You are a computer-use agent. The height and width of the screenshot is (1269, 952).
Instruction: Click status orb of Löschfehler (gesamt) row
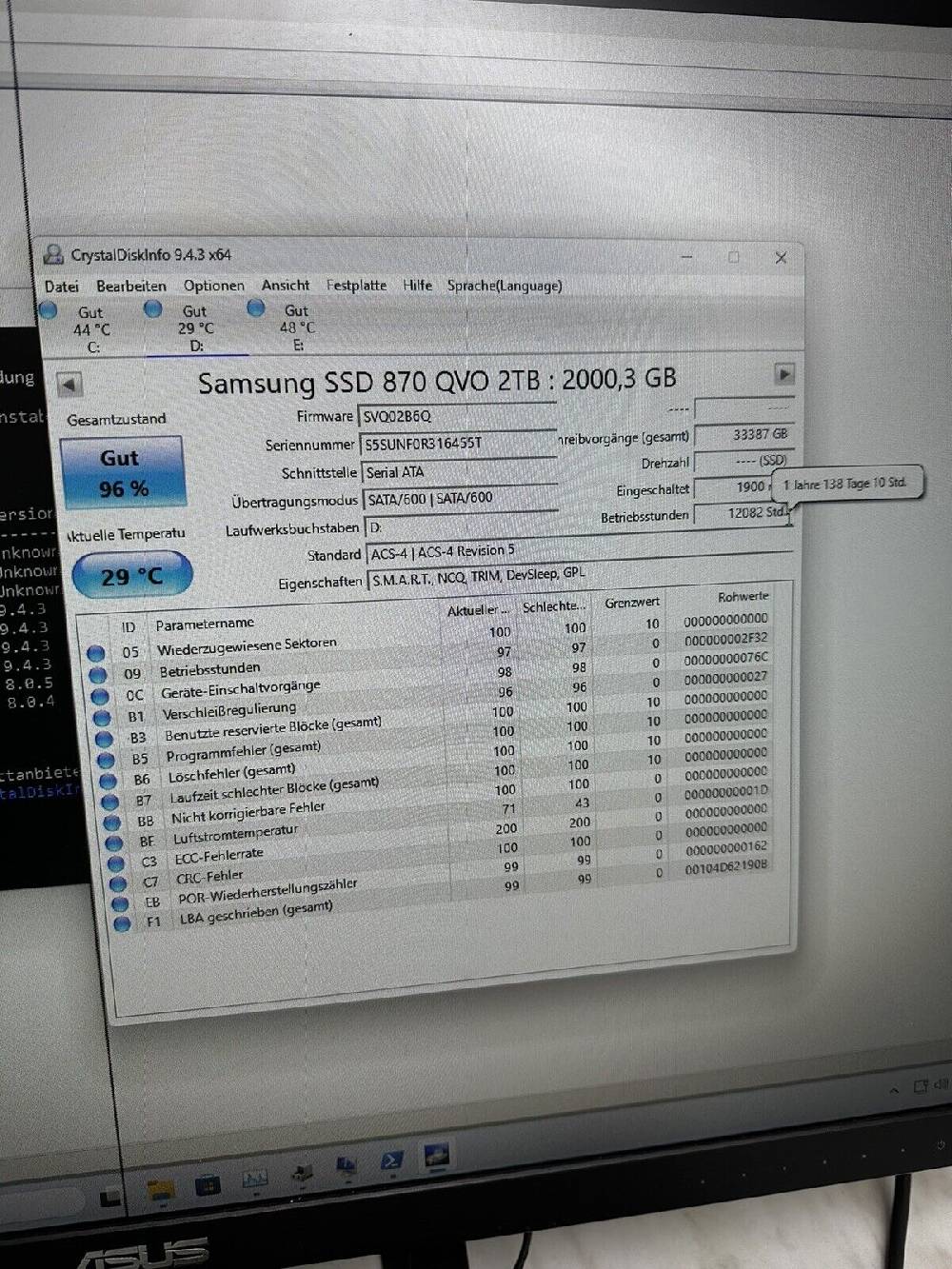tap(109, 782)
